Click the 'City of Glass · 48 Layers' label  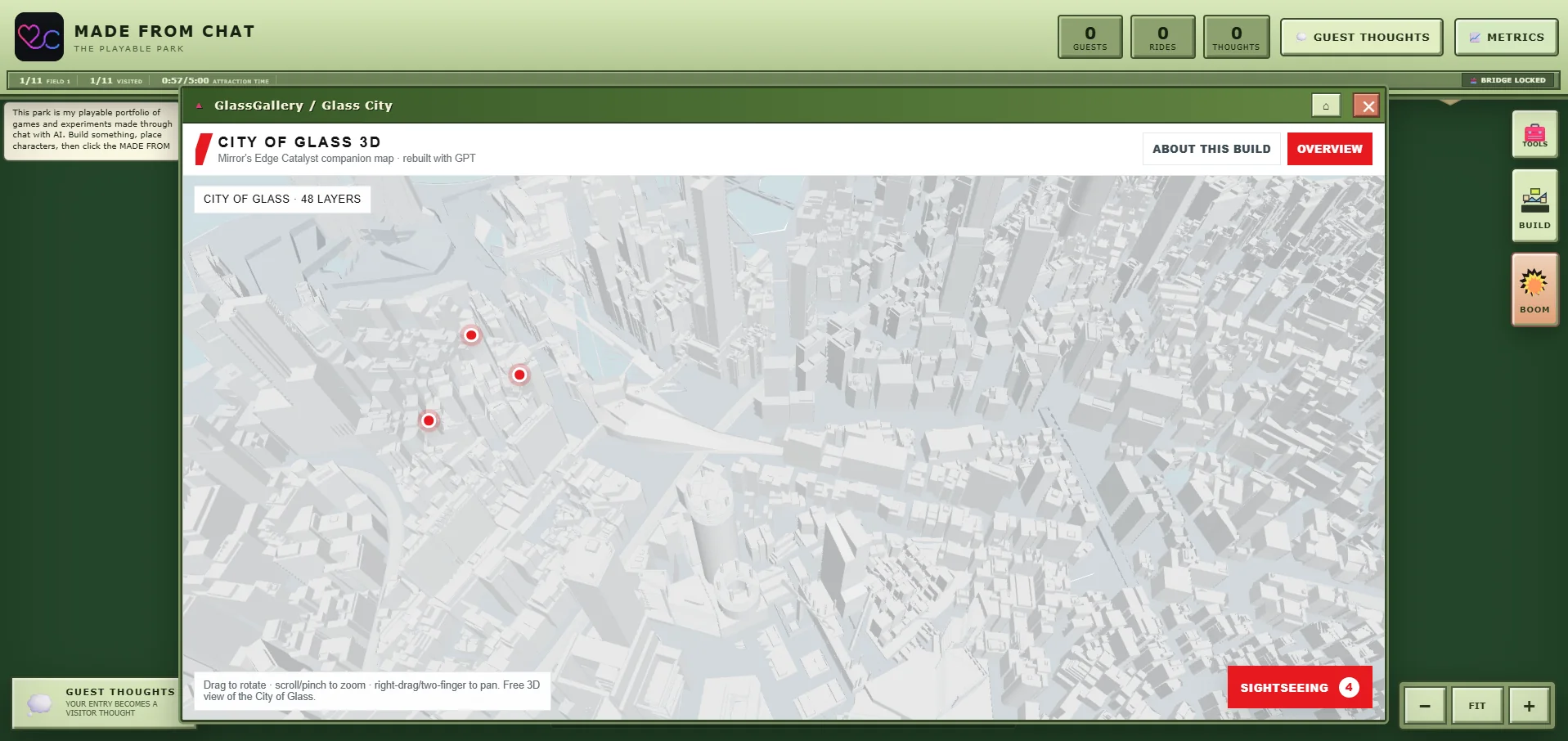click(x=282, y=199)
